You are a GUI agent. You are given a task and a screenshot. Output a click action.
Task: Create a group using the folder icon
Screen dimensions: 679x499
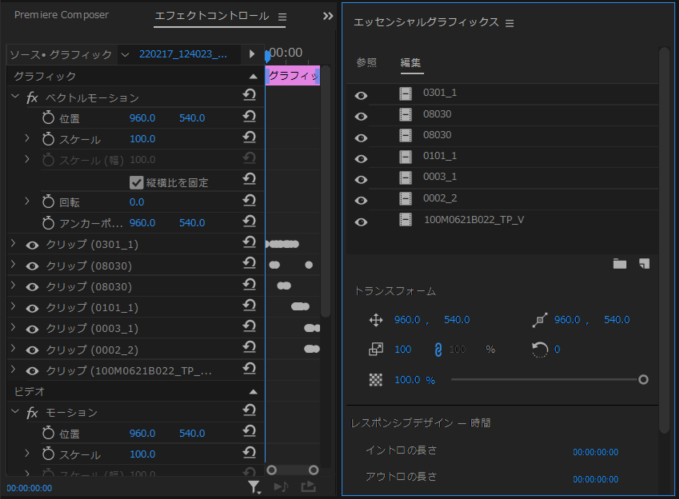point(620,264)
